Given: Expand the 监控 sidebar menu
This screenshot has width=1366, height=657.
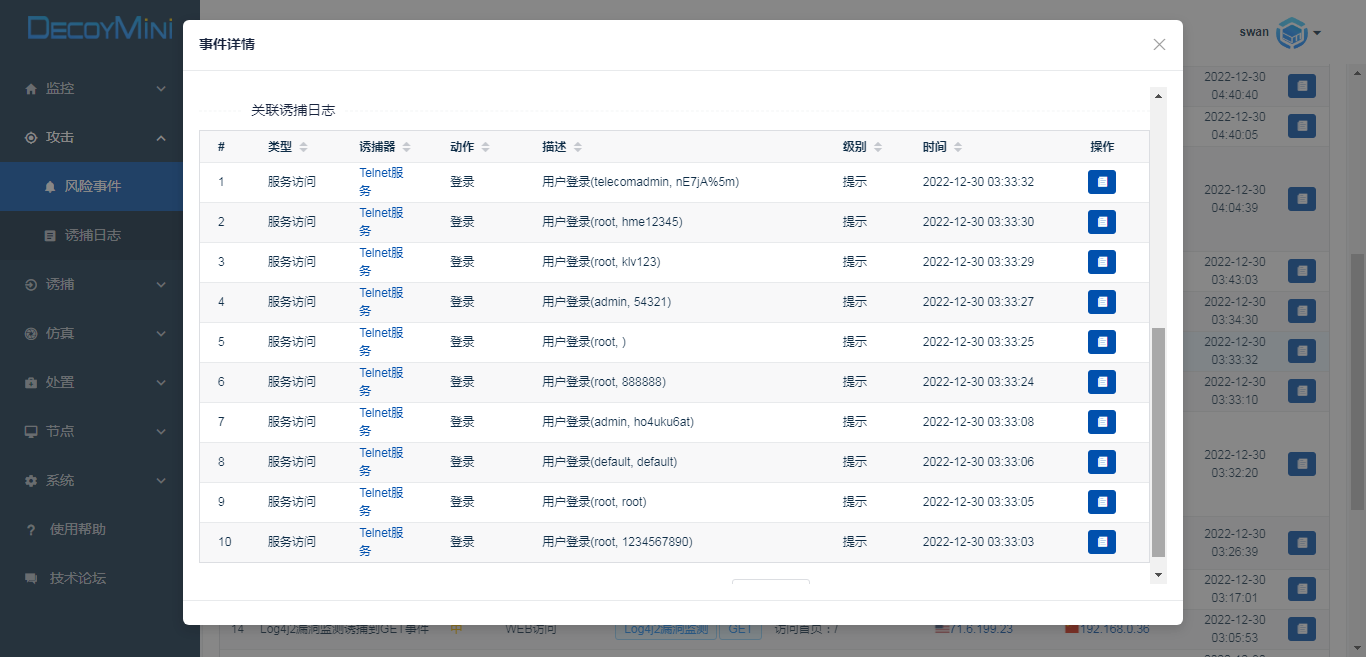Looking at the screenshot, I should click(x=95, y=88).
